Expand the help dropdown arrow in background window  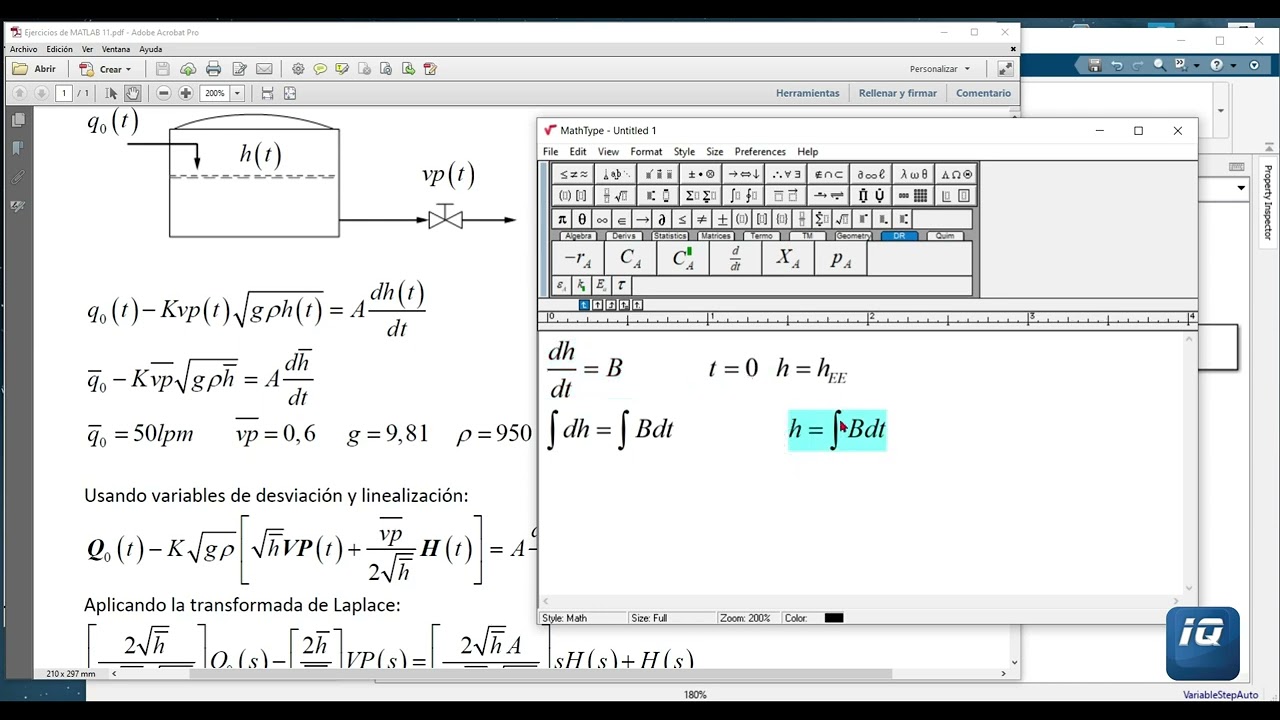click(x=1233, y=65)
